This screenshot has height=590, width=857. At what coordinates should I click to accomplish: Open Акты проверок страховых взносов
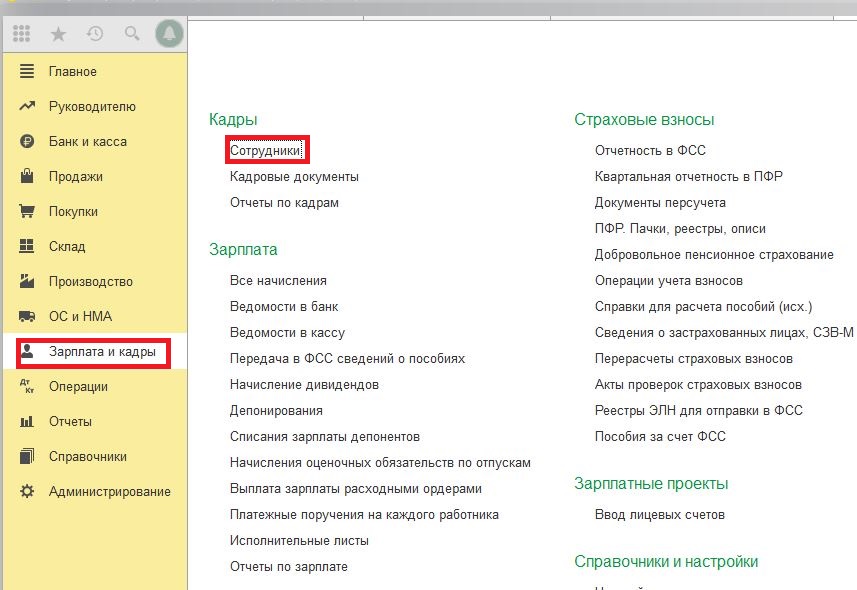(698, 385)
